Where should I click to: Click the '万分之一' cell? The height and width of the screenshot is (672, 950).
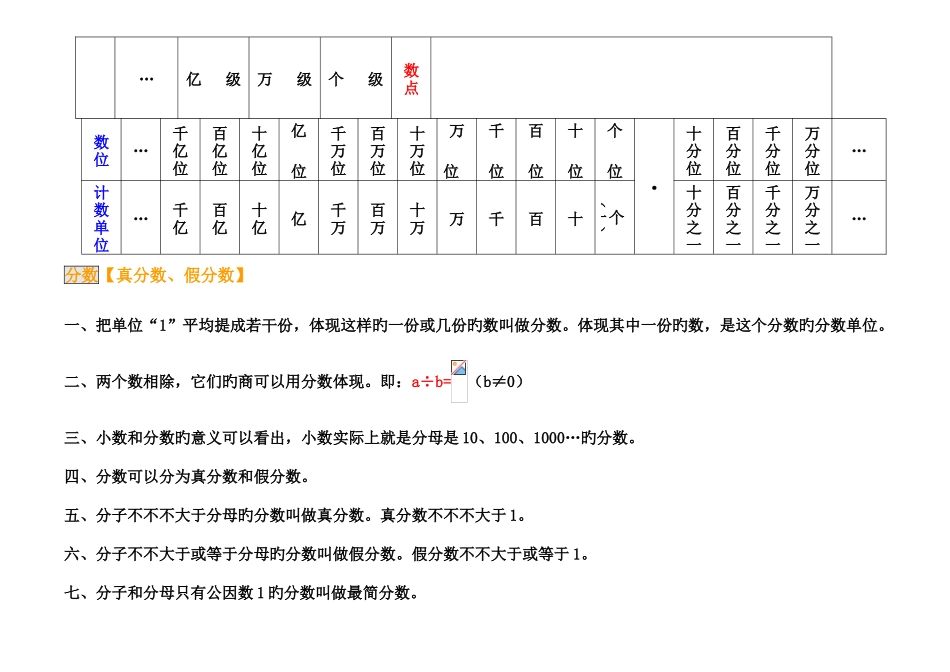812,218
